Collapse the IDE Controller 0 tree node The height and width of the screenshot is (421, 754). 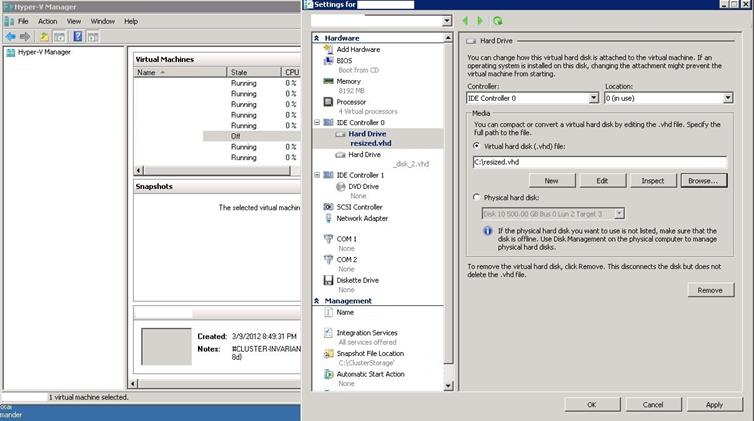318,122
